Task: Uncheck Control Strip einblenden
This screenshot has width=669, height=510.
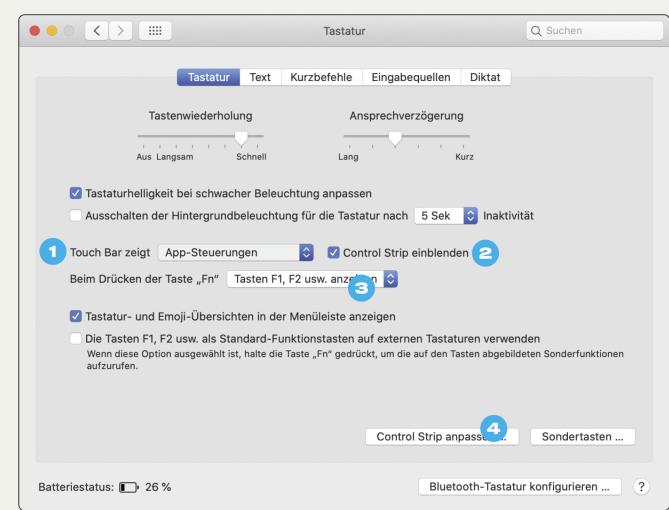Action: pos(333,253)
